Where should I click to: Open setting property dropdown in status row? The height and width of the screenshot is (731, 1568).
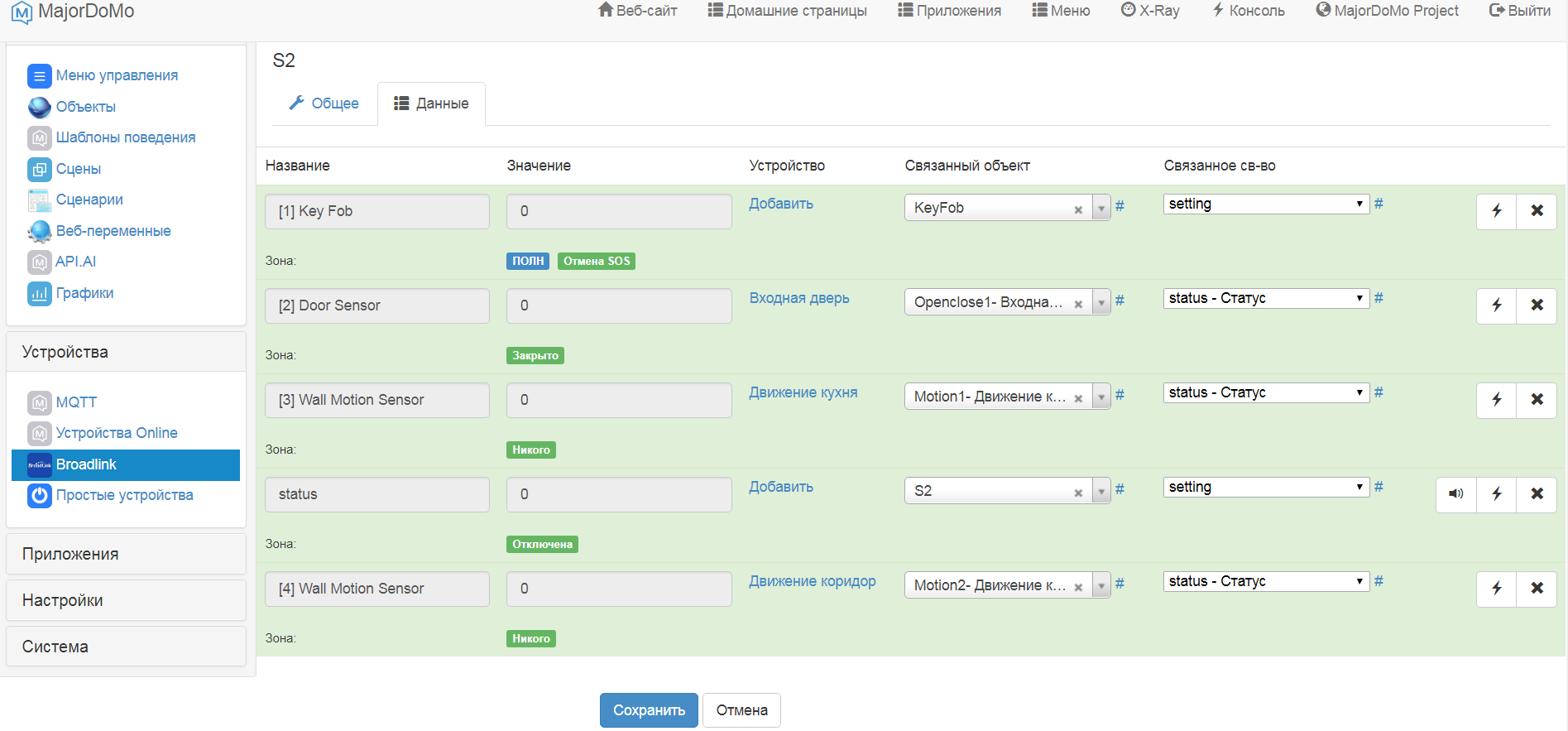1266,487
